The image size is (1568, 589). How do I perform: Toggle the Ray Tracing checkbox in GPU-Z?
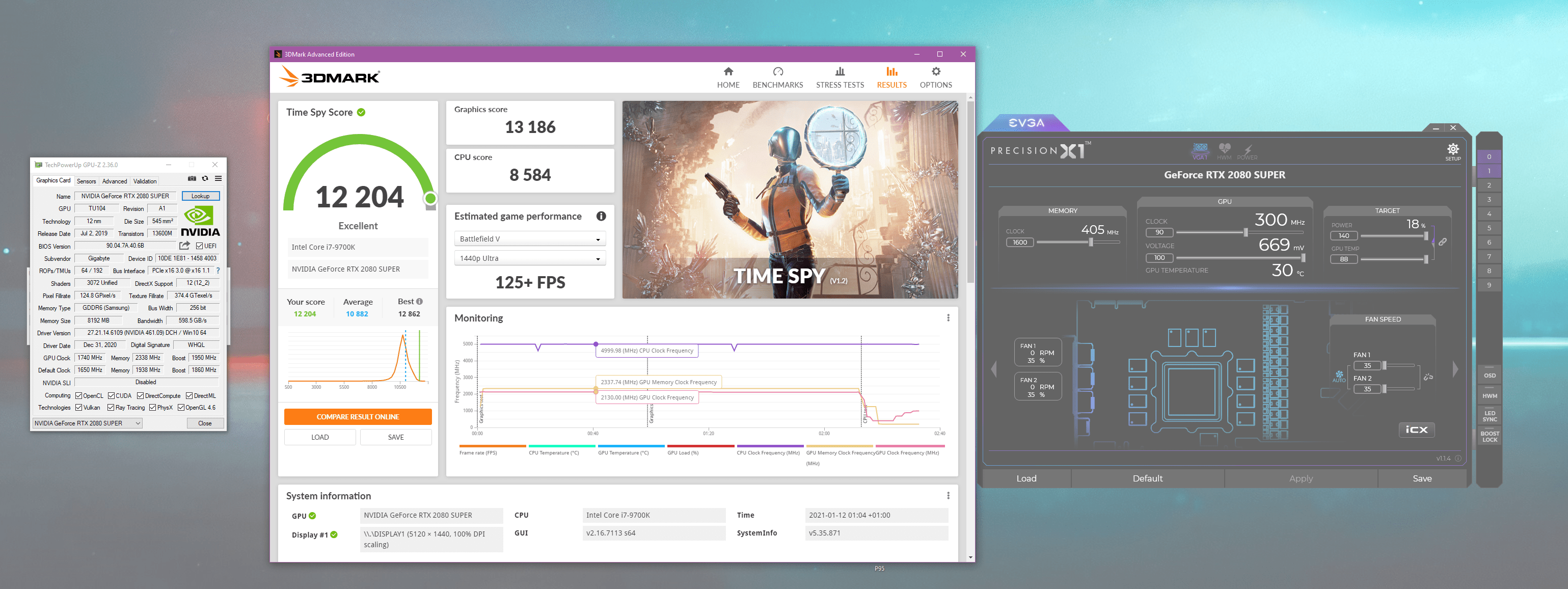pos(111,408)
